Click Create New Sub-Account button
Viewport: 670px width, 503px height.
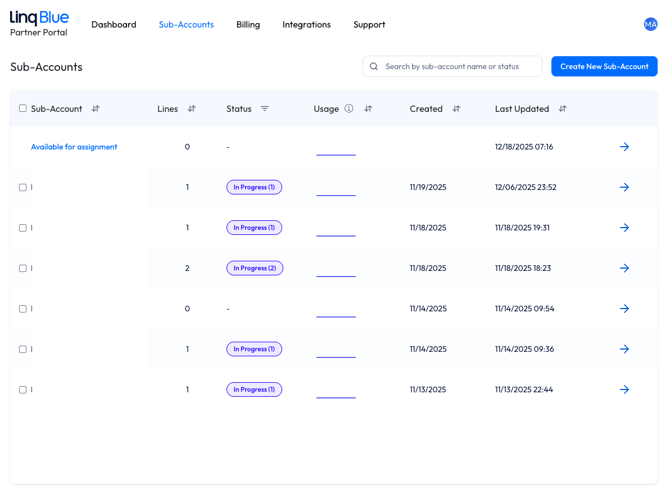point(604,66)
